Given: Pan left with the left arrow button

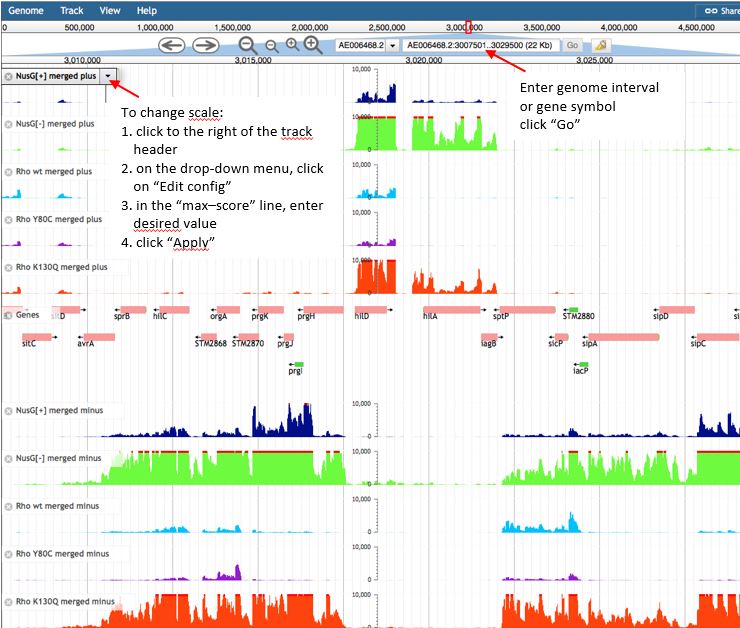Looking at the screenshot, I should click(172, 45).
